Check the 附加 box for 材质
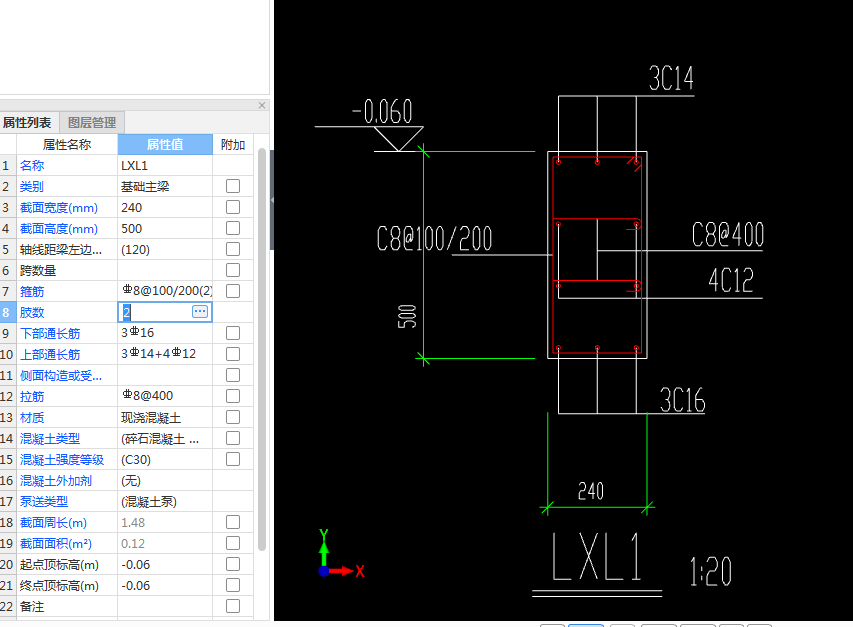853x627 pixels. 233,417
